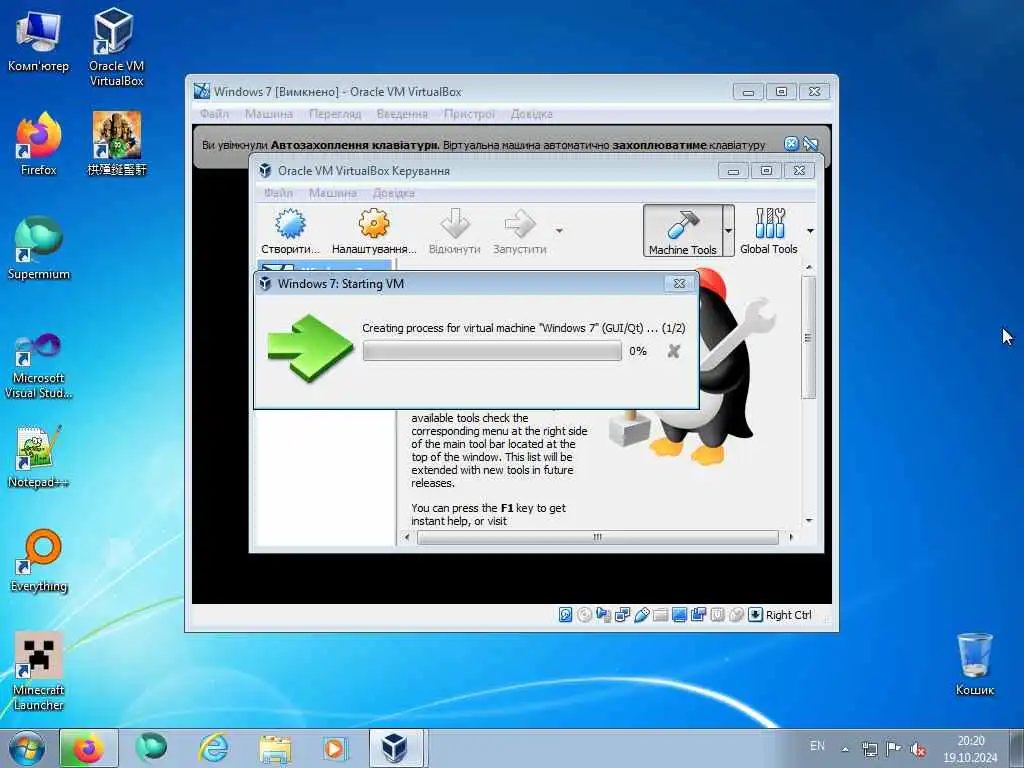This screenshot has width=1024, height=768.
Task: Open the Supermium desktop shortcut
Action: 38,248
